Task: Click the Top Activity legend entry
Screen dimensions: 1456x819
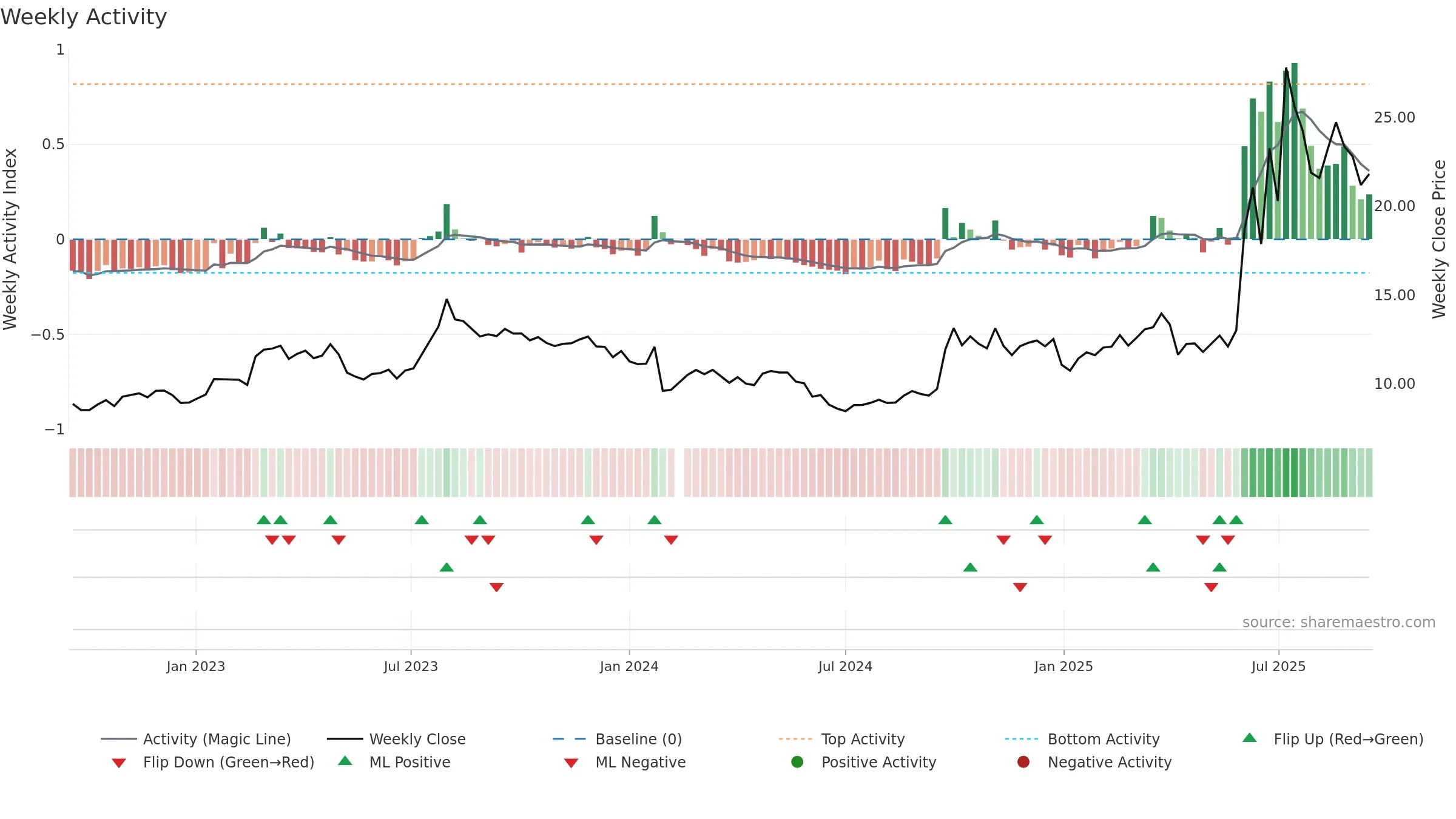Action: click(x=841, y=739)
